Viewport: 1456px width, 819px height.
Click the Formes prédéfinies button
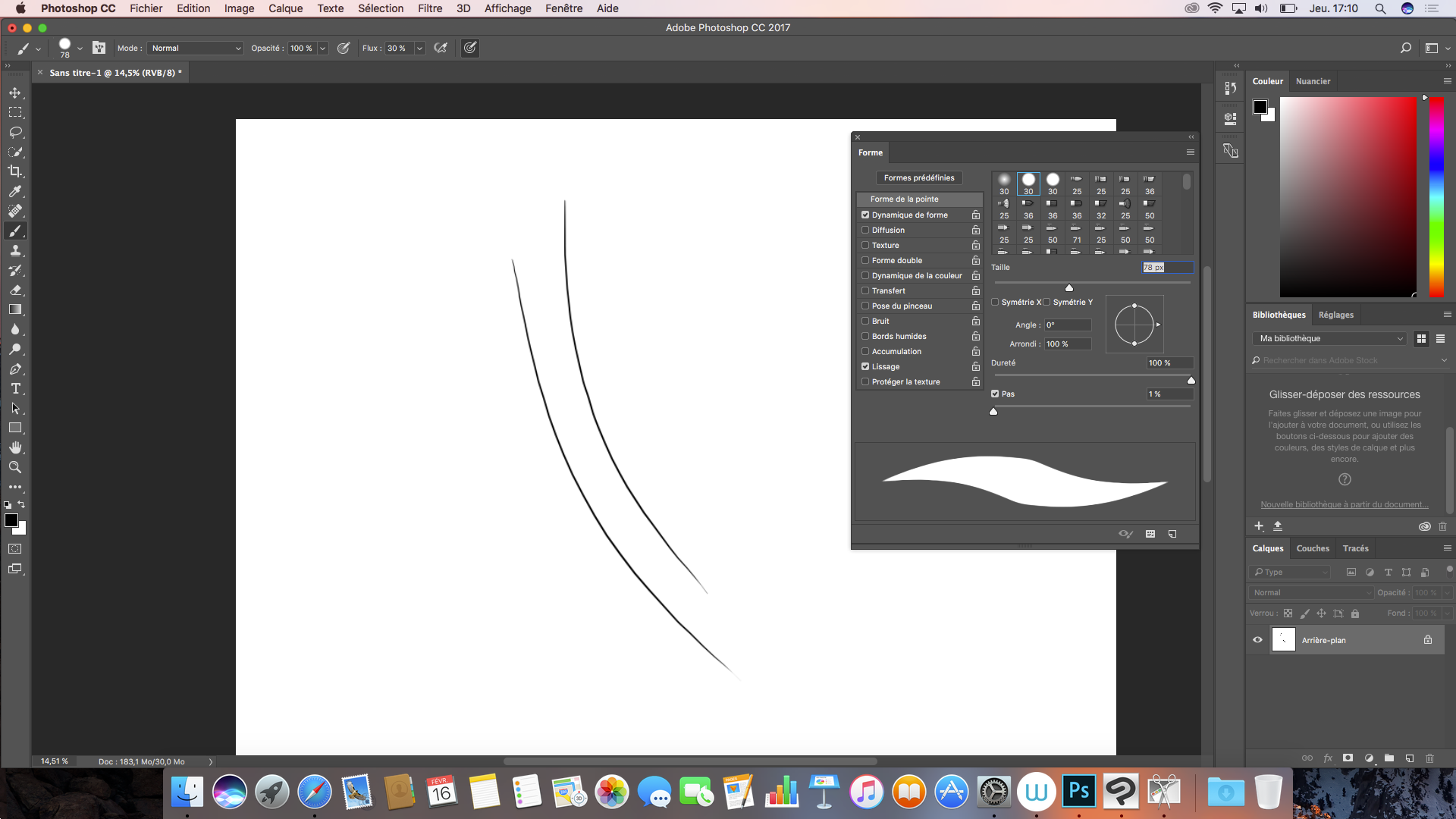(x=918, y=177)
